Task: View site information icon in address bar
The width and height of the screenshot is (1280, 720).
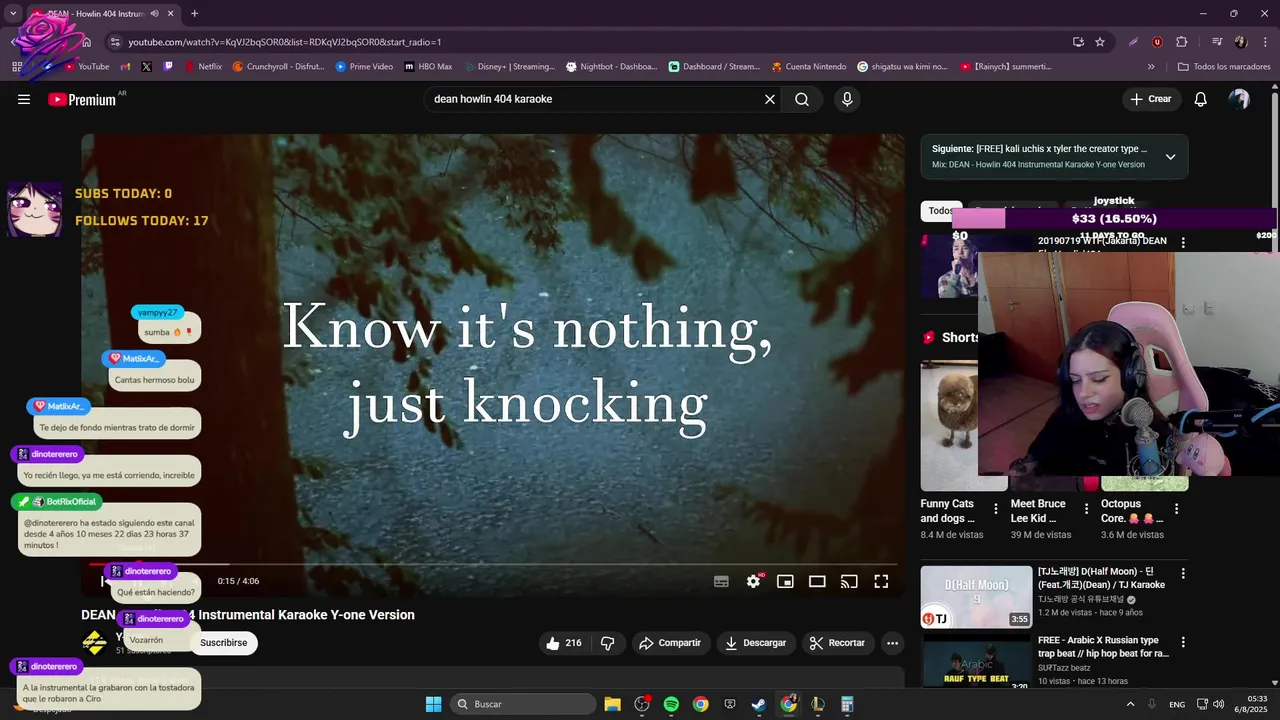Action: pyautogui.click(x=115, y=42)
